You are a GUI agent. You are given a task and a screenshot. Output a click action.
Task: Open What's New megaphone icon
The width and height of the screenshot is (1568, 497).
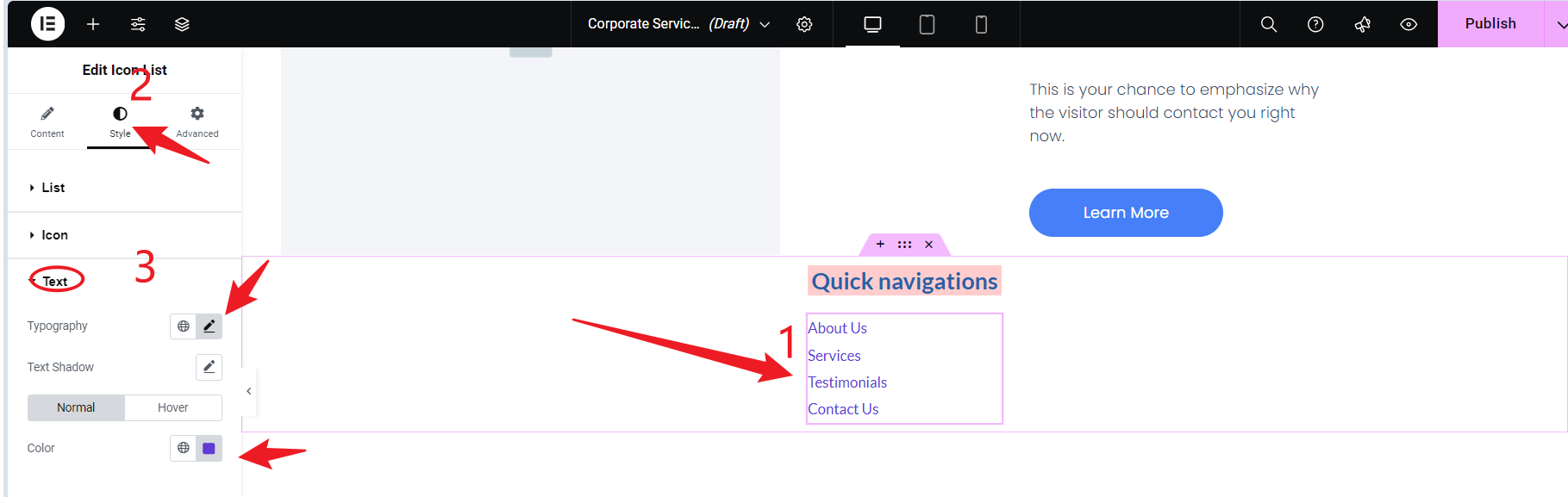1362,24
